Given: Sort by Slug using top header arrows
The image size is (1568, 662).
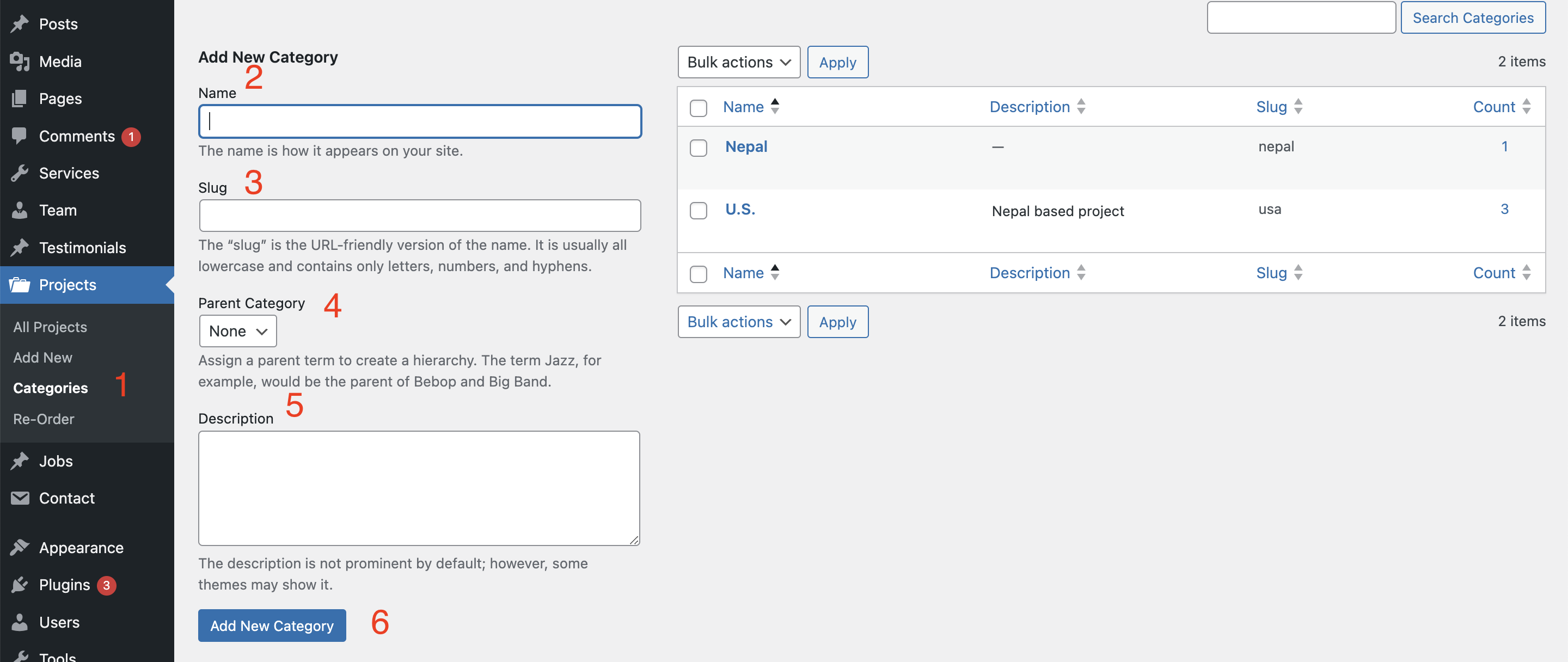Looking at the screenshot, I should (1298, 107).
